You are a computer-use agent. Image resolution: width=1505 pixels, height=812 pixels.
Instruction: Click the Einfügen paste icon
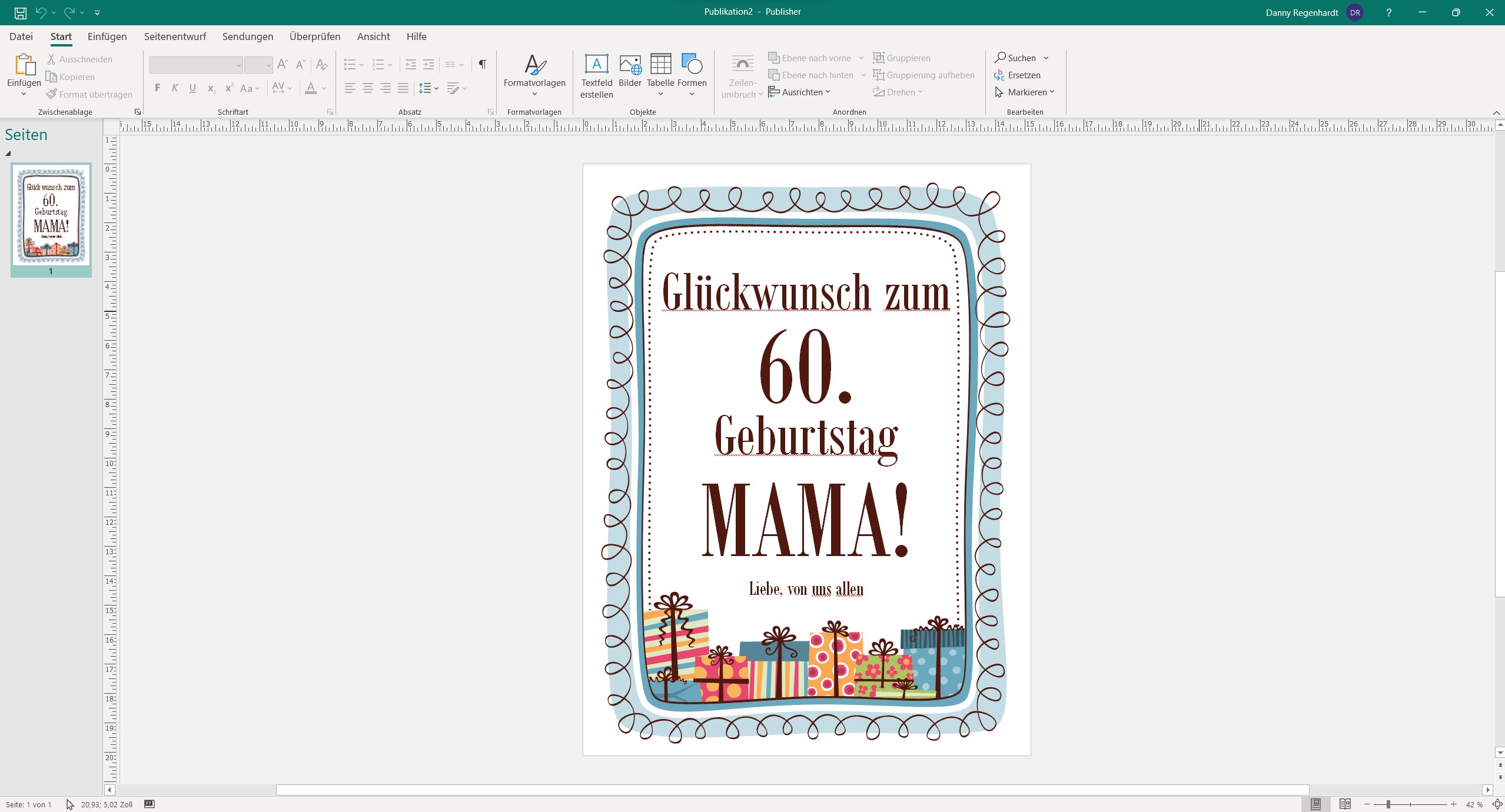(24, 66)
